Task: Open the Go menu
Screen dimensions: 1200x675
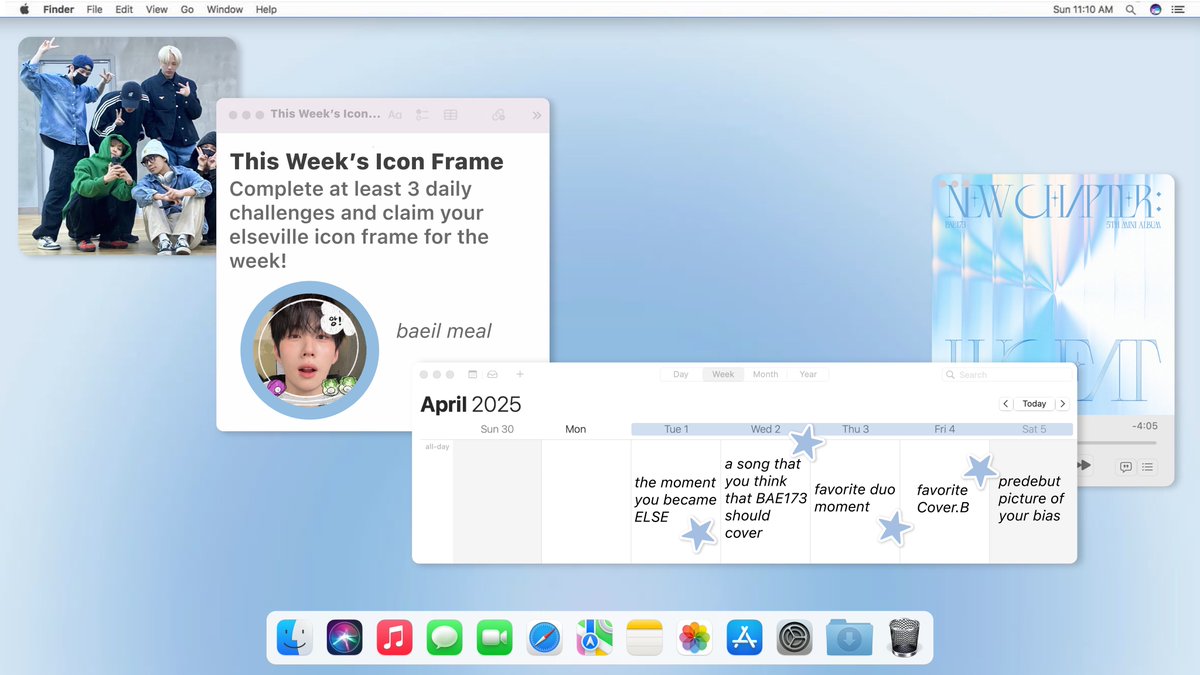Action: 187,9
